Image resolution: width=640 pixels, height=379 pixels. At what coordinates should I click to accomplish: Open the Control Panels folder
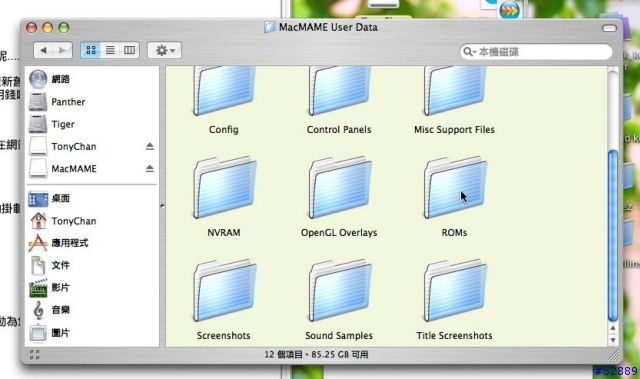340,91
